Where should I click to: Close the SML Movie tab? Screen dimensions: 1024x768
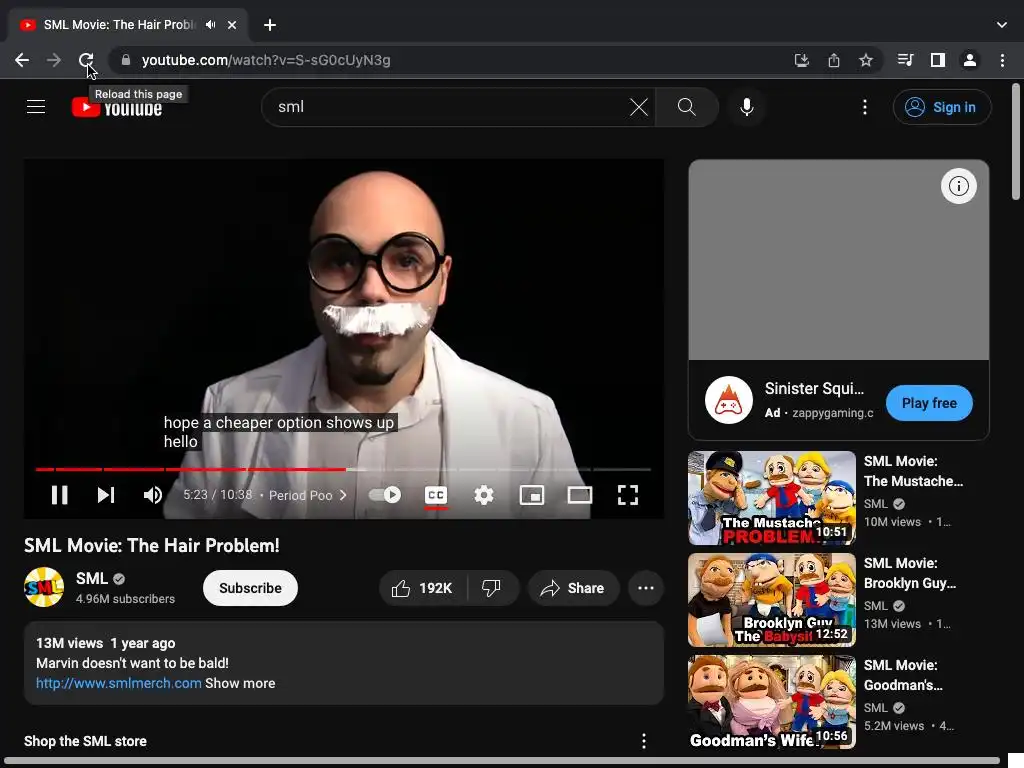click(232, 25)
